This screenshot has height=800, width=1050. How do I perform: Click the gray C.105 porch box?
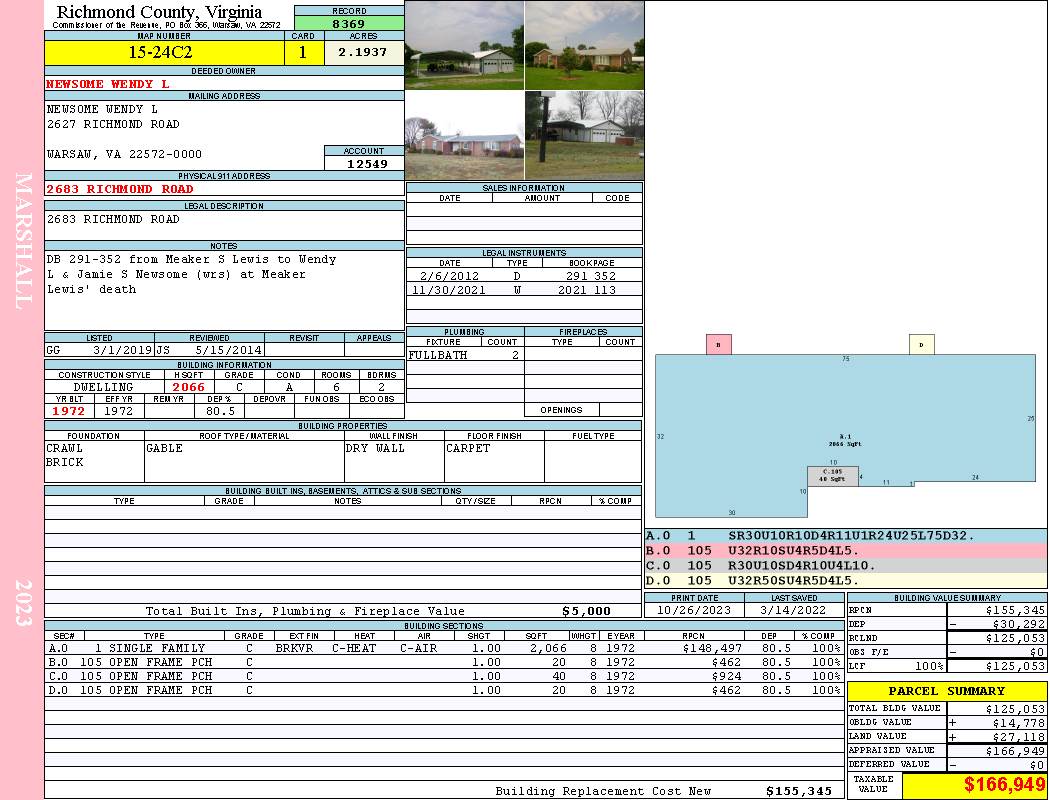[832, 475]
